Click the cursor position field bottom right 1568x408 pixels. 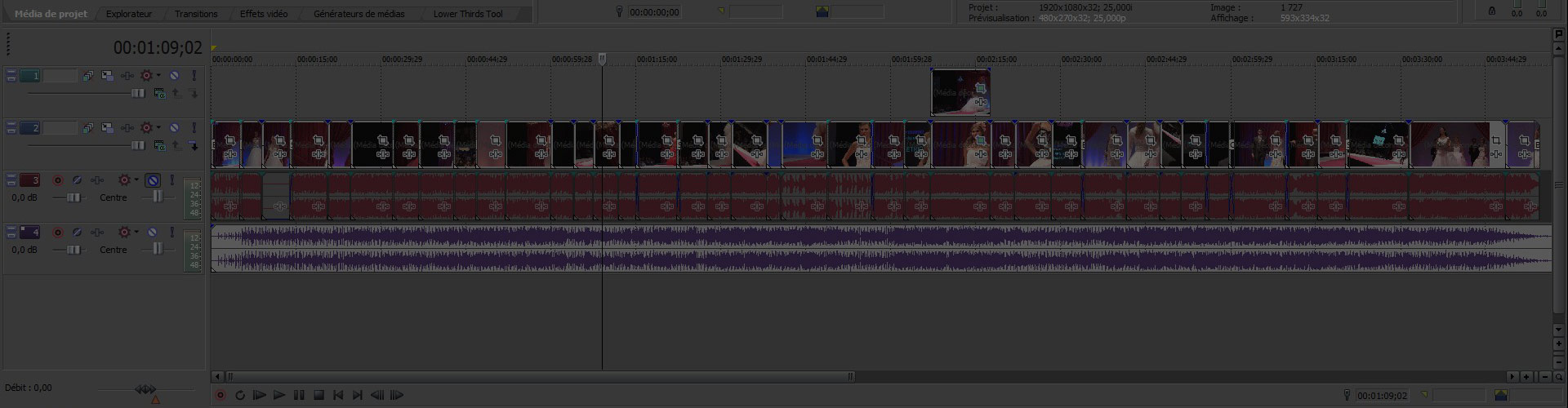pos(1383,396)
